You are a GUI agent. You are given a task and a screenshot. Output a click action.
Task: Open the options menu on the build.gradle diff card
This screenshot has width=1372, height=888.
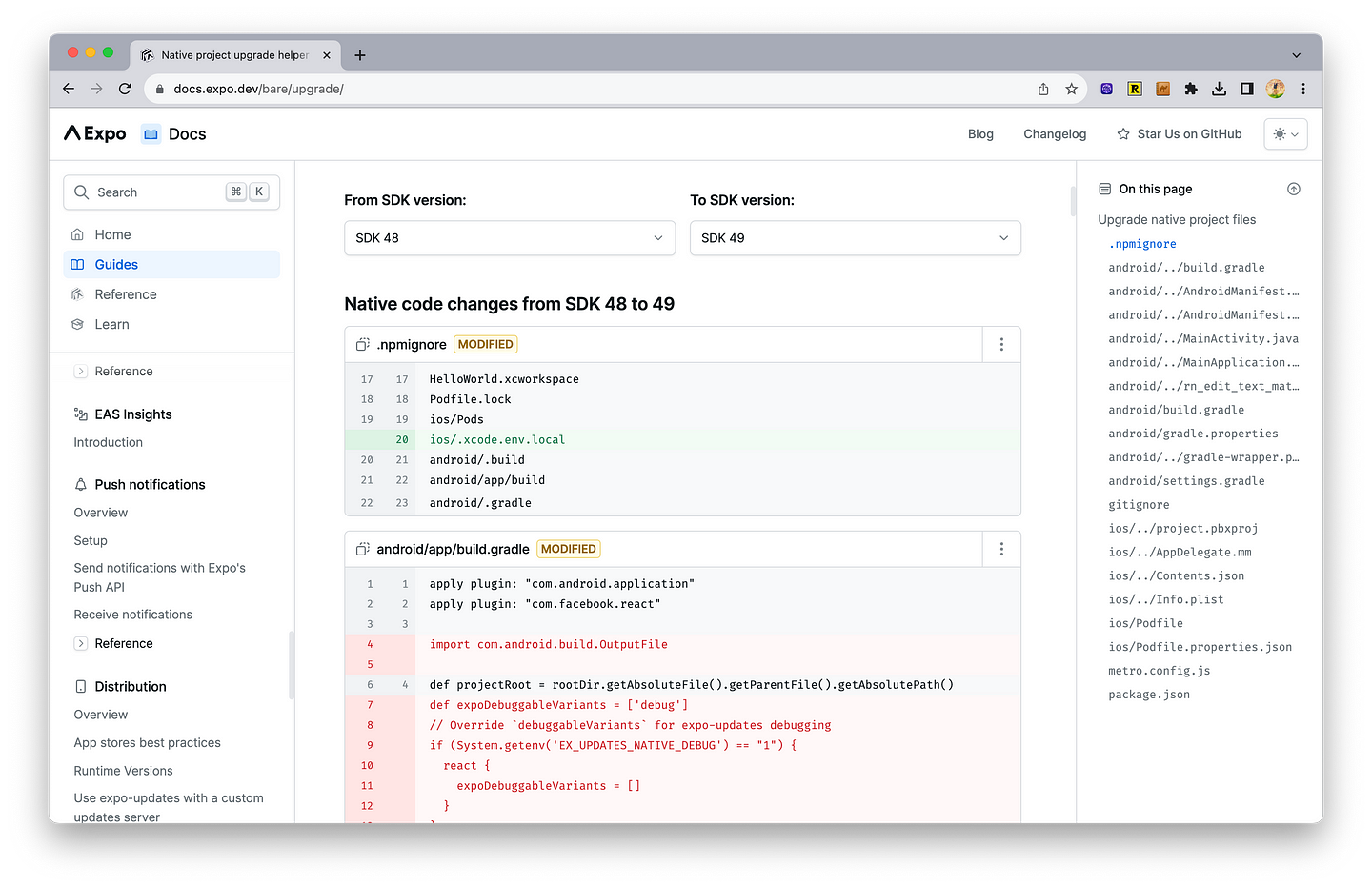point(1000,549)
